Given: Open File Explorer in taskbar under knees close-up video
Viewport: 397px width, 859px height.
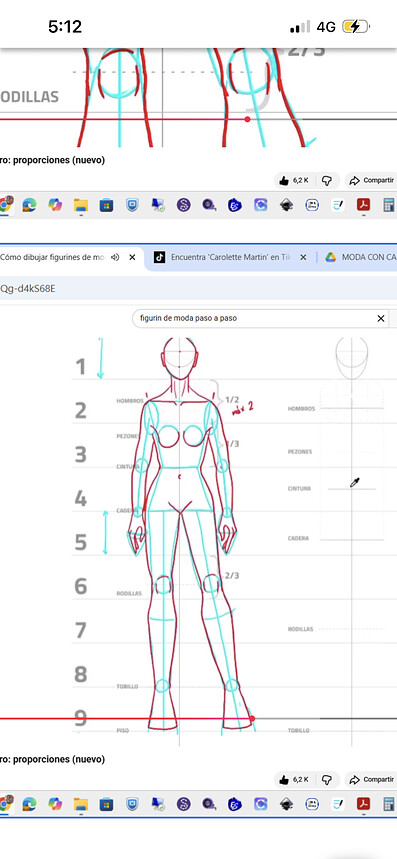Looking at the screenshot, I should point(80,205).
